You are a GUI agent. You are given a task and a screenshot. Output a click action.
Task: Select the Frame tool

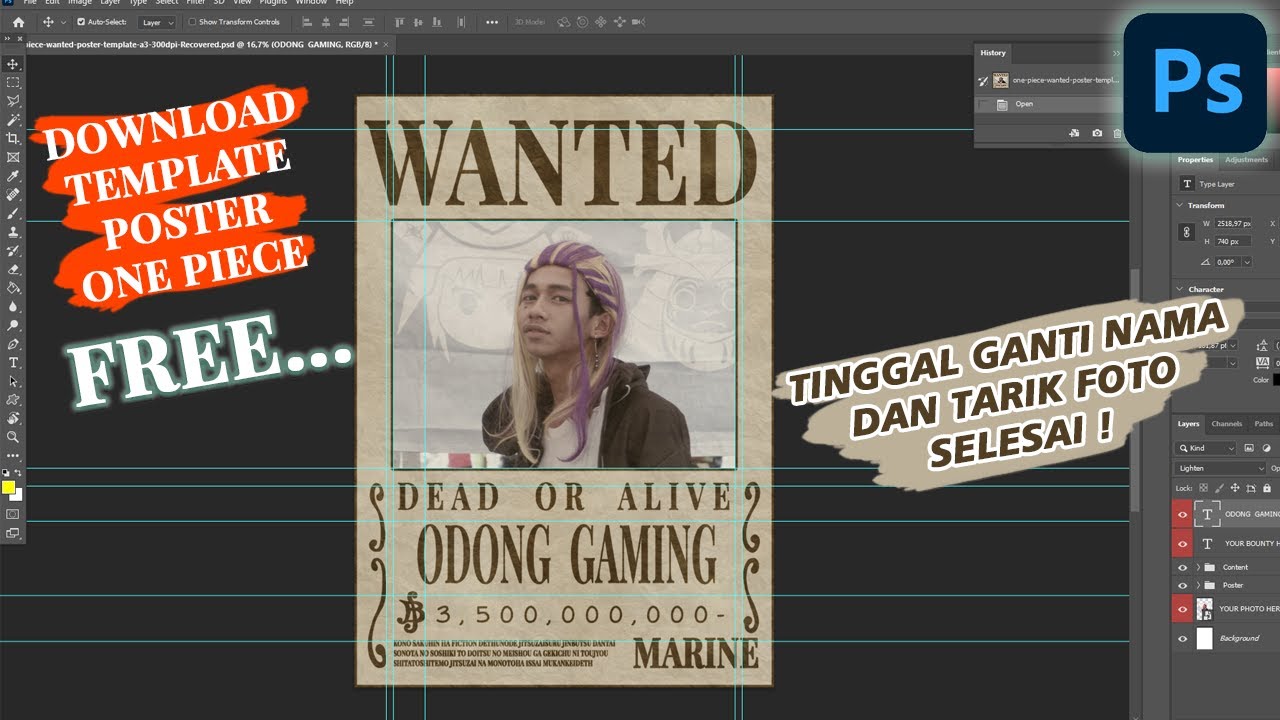point(13,157)
